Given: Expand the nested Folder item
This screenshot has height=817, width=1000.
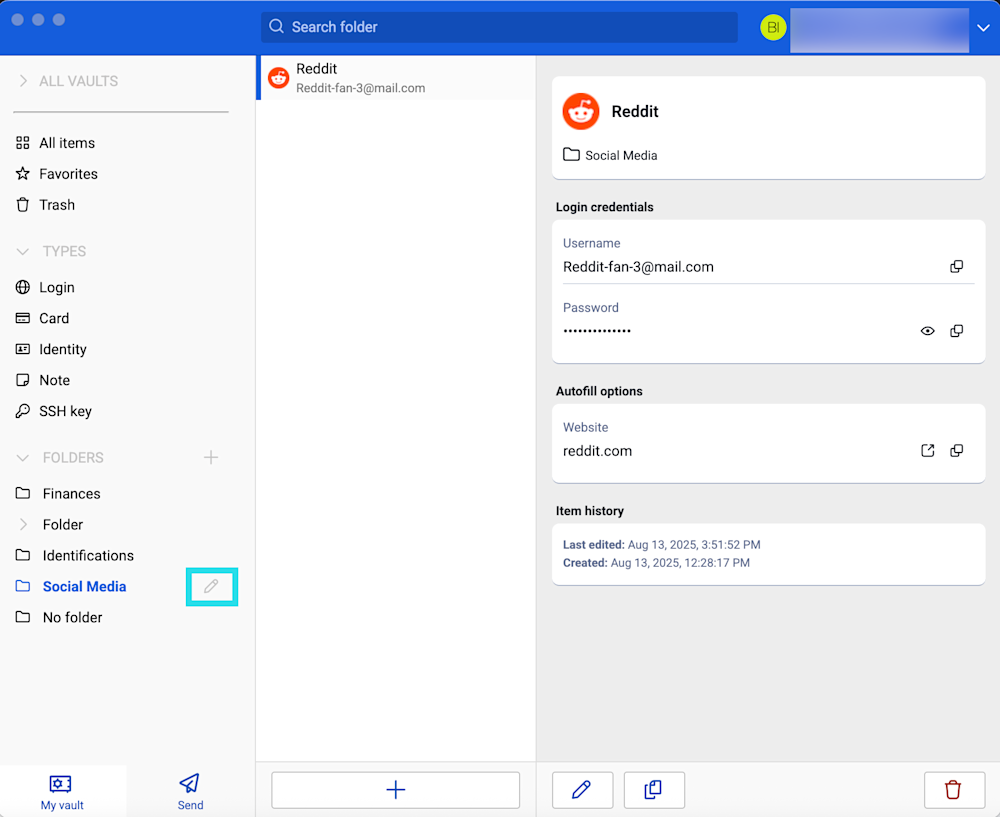Looking at the screenshot, I should pos(23,524).
